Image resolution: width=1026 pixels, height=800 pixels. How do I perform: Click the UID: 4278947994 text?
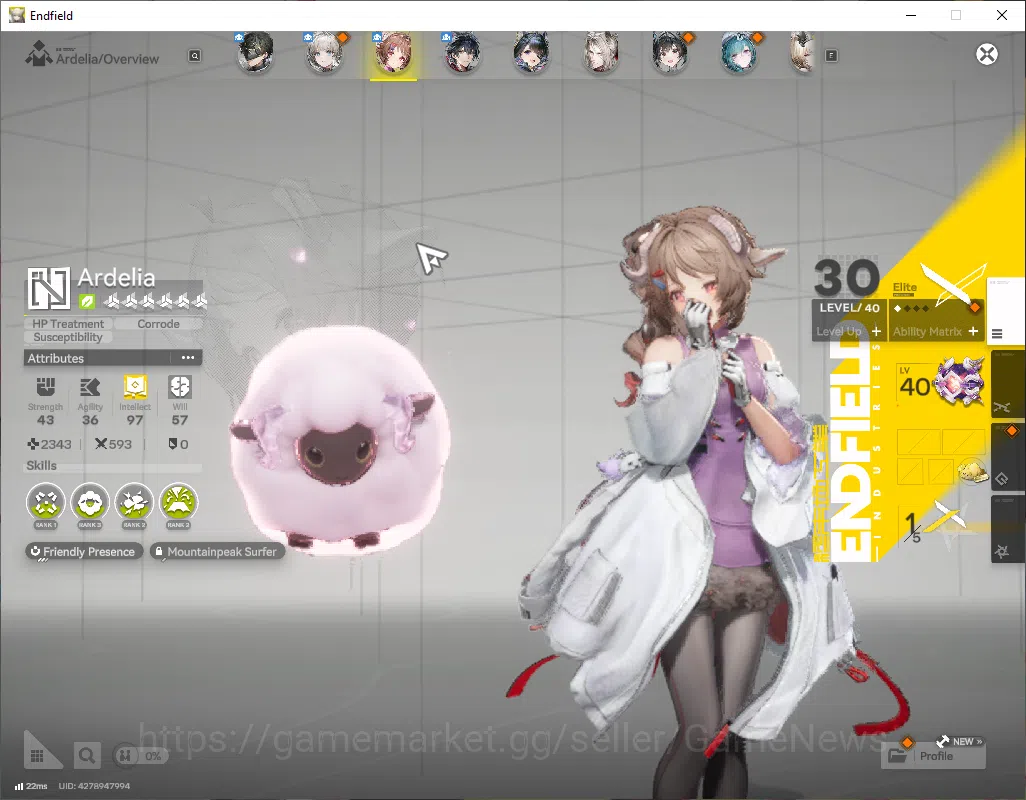point(94,786)
